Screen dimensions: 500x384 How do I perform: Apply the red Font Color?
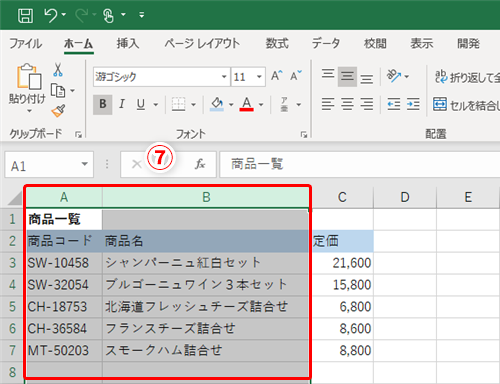click(x=247, y=104)
